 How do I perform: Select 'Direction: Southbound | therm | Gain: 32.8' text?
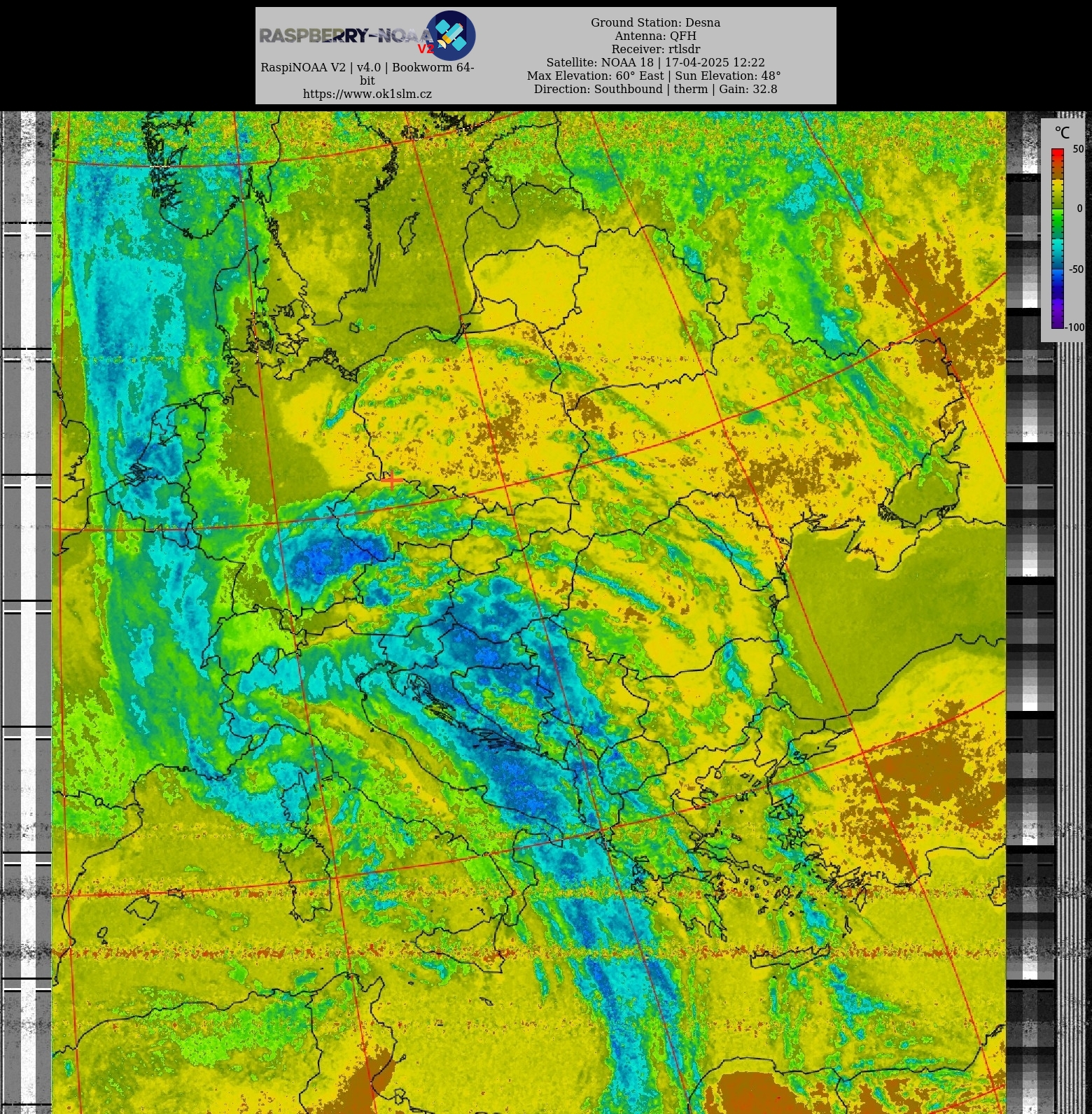pyautogui.click(x=655, y=89)
